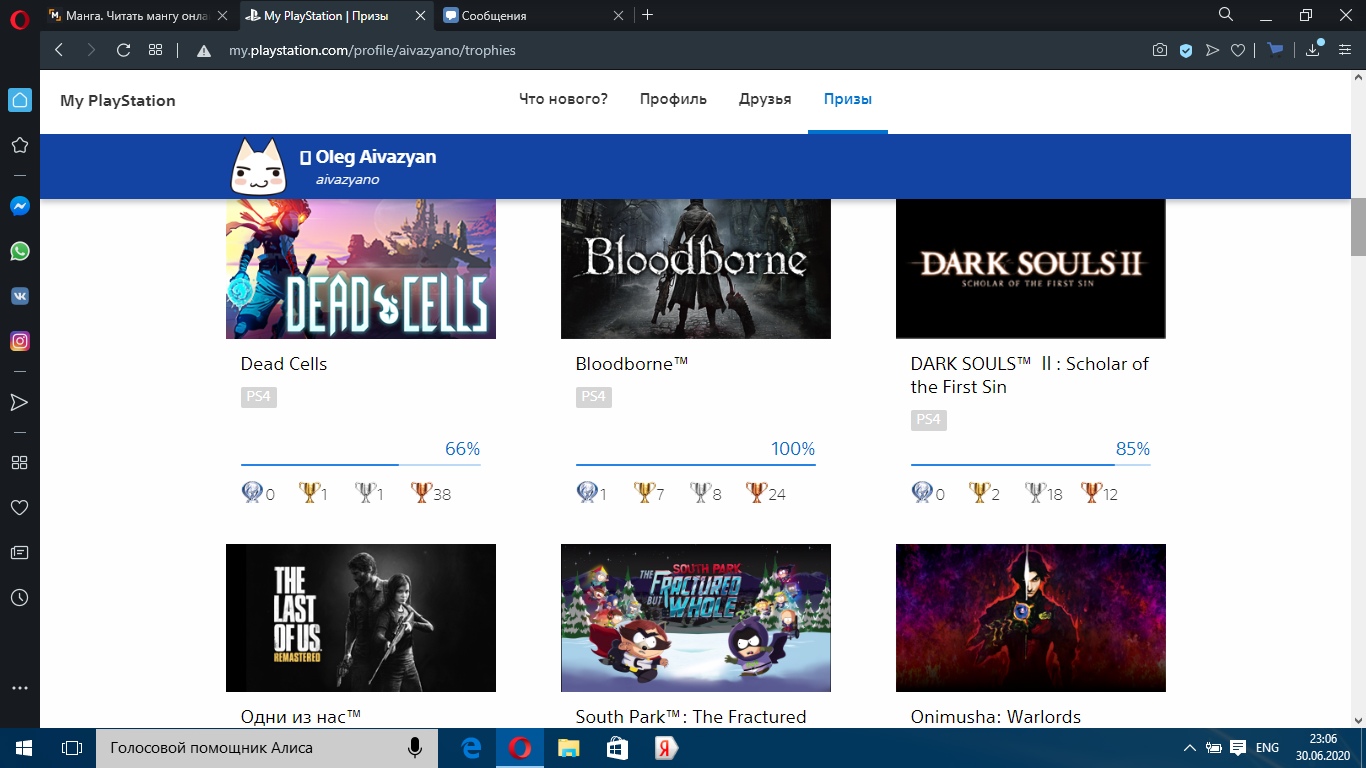Open the Что нового? section
Viewport: 1366px width, 768px height.
564,99
